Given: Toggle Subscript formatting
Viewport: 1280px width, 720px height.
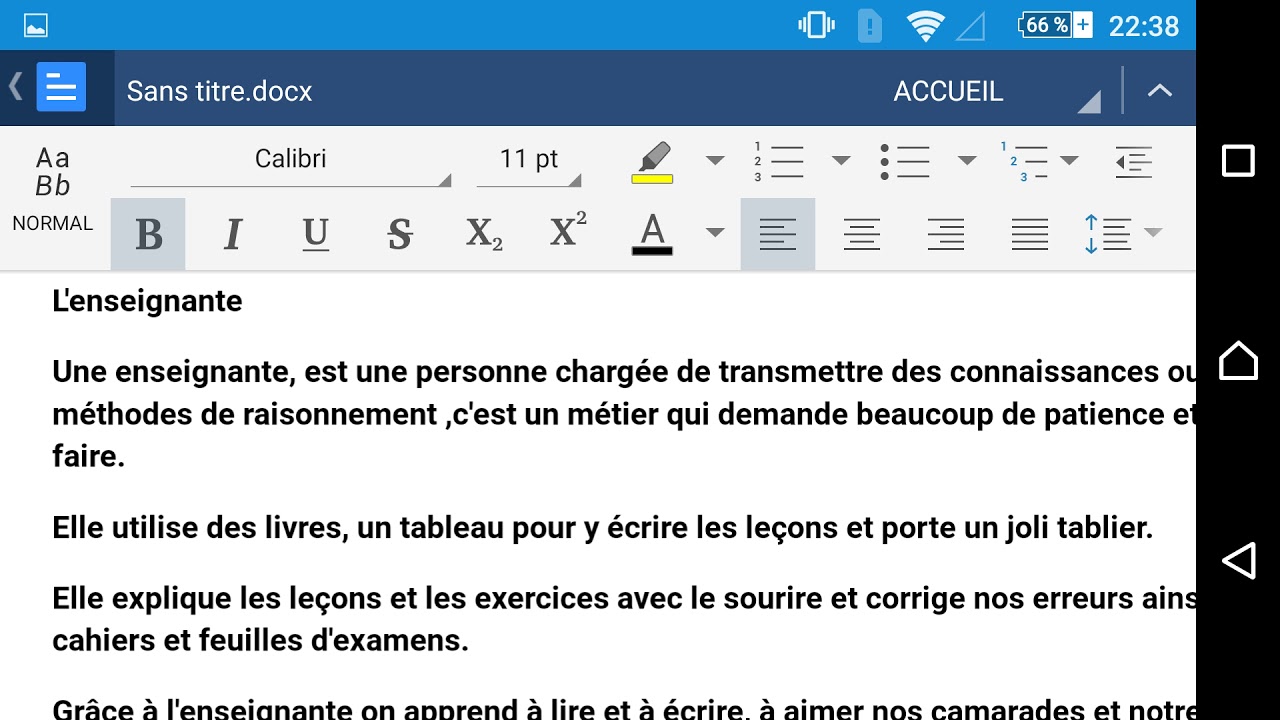Looking at the screenshot, I should [x=484, y=234].
